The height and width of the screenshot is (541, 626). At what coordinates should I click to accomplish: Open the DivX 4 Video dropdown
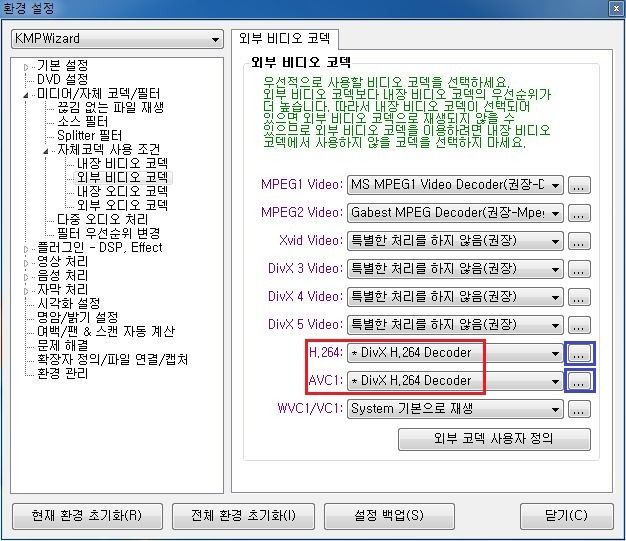(455, 297)
